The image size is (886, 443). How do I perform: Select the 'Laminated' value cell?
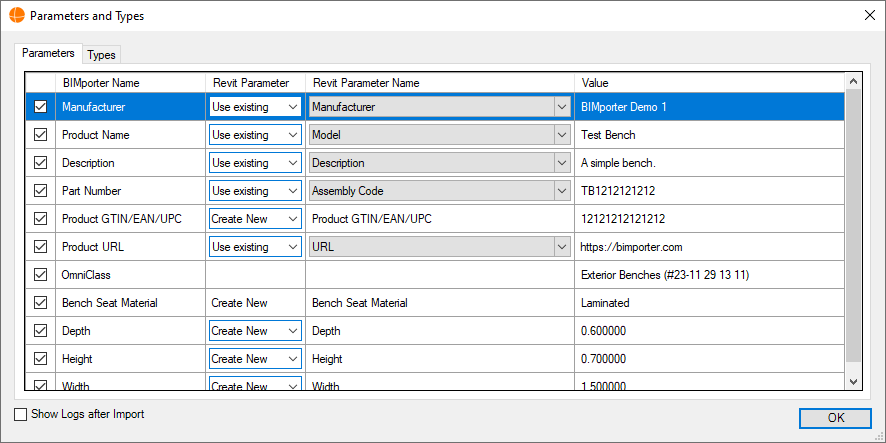tap(710, 303)
